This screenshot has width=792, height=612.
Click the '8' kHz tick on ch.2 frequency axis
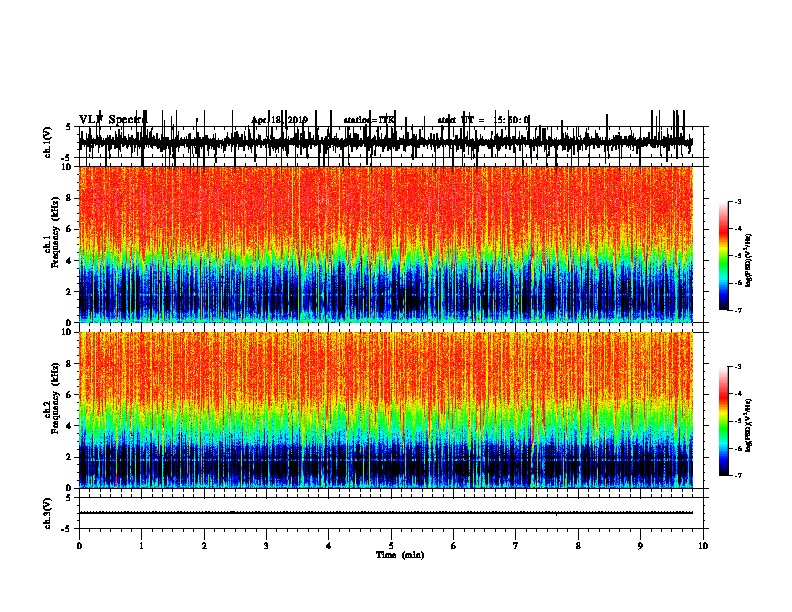click(x=69, y=364)
